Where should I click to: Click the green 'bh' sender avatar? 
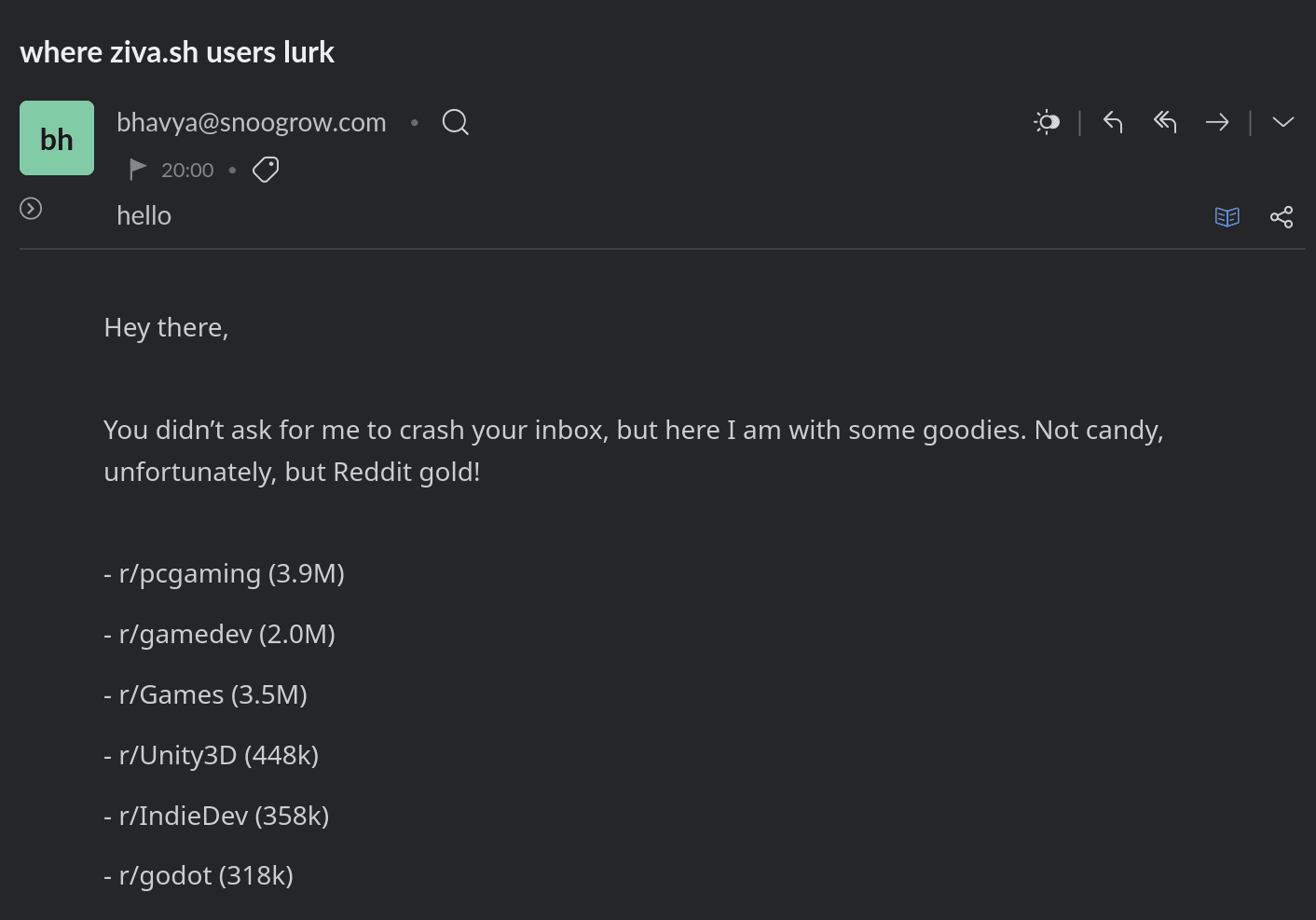pyautogui.click(x=56, y=137)
